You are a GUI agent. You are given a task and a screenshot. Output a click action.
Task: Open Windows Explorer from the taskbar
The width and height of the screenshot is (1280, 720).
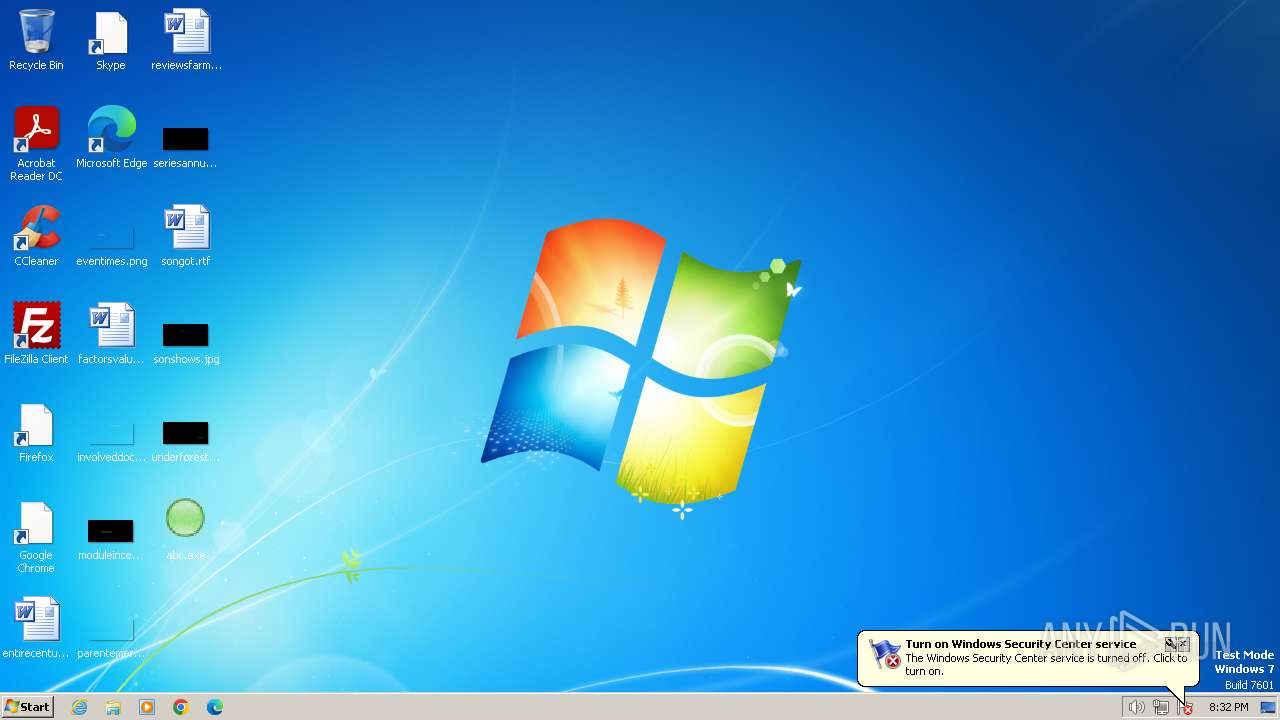click(x=113, y=707)
